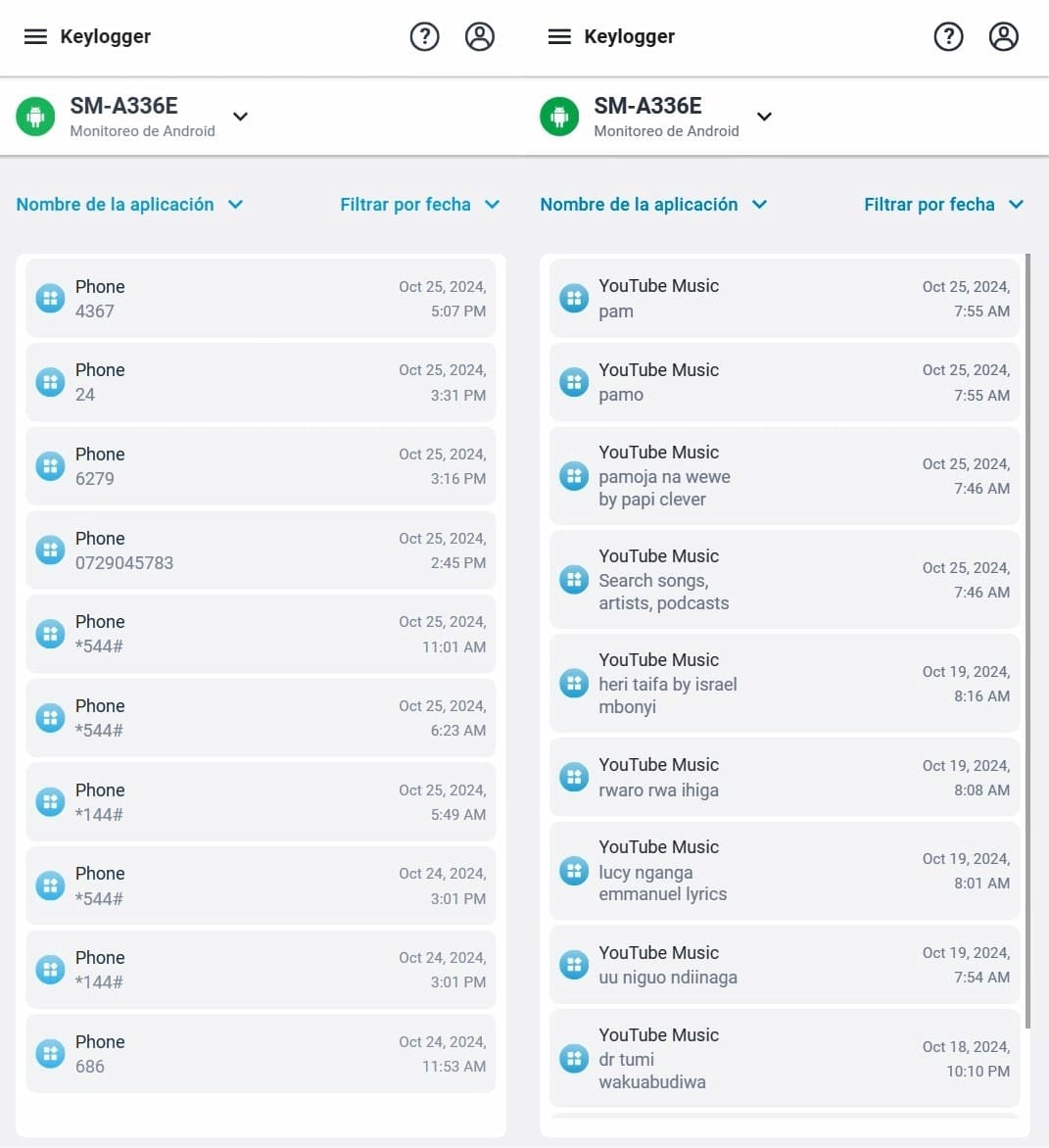Click app icon beside Phone 0729045783 entry
The image size is (1049, 1148).
[51, 550]
